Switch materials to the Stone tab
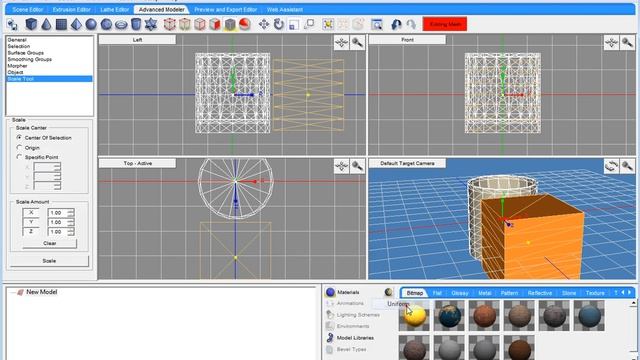Viewport: 640px width, 360px height. pyautogui.click(x=569, y=293)
